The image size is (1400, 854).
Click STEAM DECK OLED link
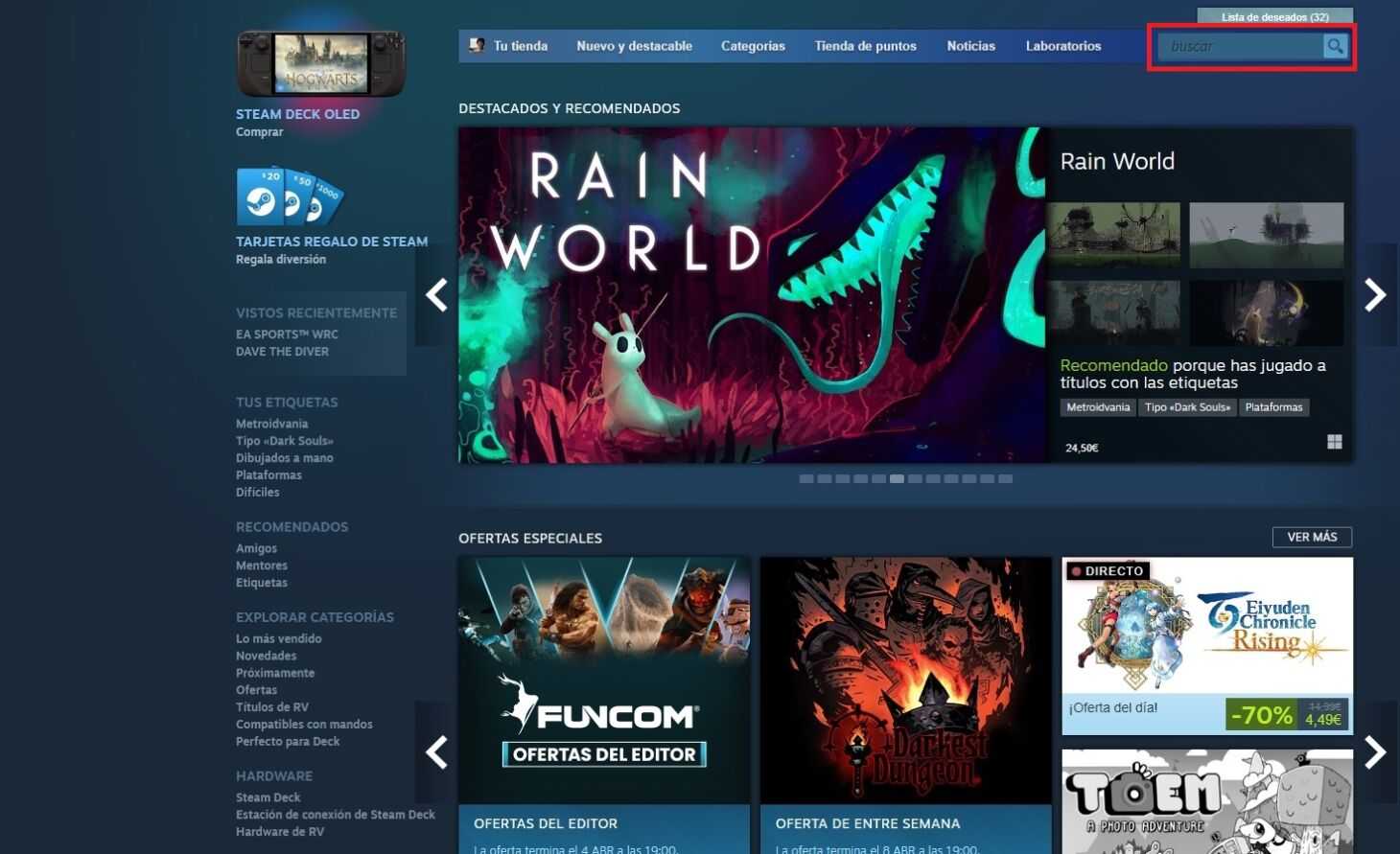click(x=297, y=114)
